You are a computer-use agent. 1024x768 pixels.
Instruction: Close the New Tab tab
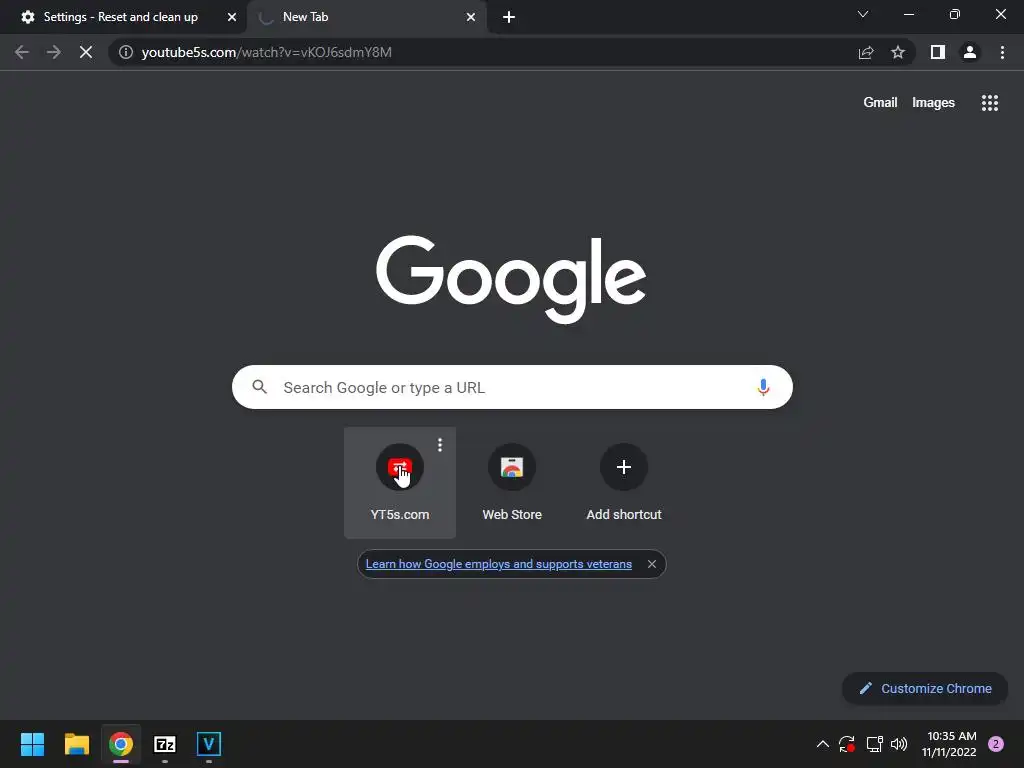click(x=471, y=18)
